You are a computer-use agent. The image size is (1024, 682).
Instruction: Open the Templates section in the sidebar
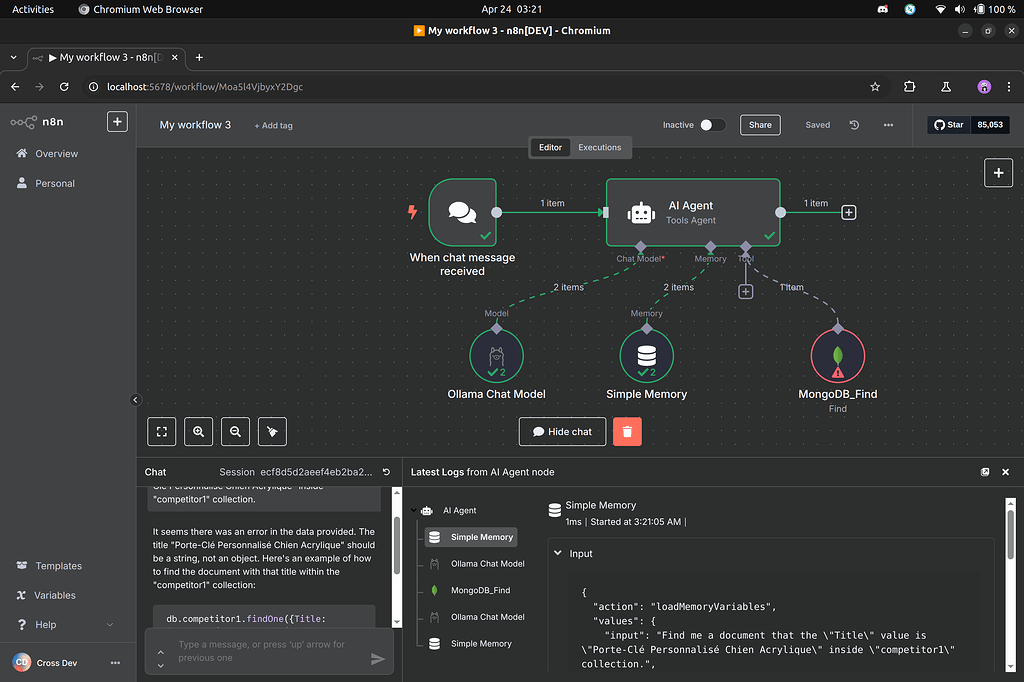(x=57, y=566)
